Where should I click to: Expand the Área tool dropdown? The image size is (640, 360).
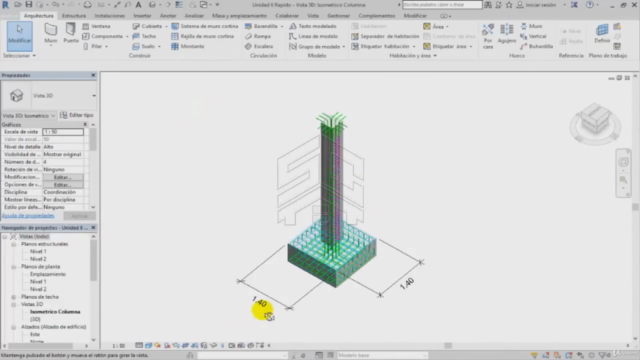pyautogui.click(x=447, y=27)
